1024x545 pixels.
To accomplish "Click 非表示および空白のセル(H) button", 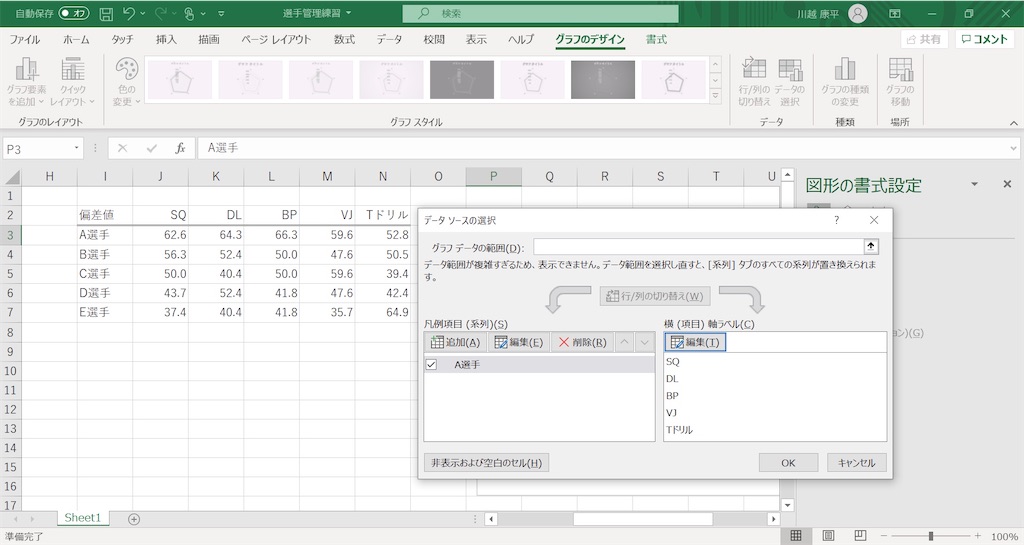I will pos(487,463).
